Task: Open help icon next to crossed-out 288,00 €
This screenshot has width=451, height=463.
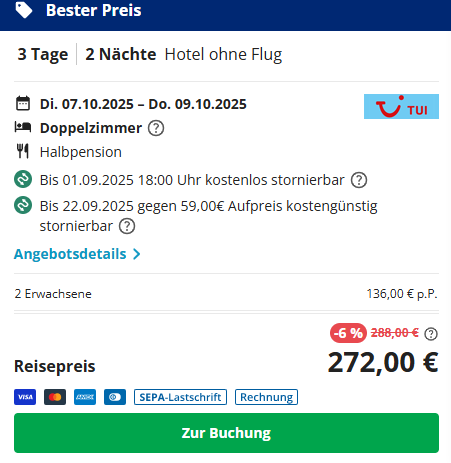Action: (431, 334)
